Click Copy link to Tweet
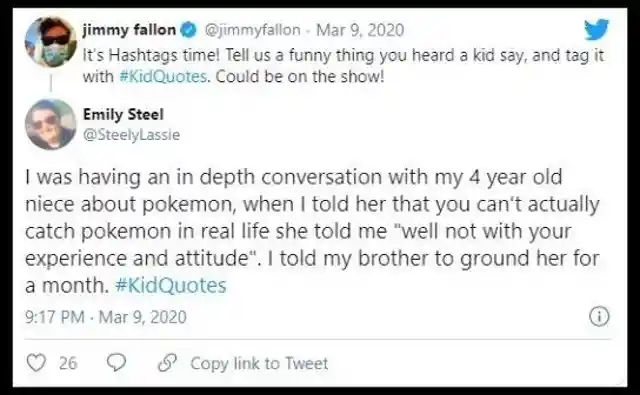This screenshot has width=640, height=395. pos(259,363)
